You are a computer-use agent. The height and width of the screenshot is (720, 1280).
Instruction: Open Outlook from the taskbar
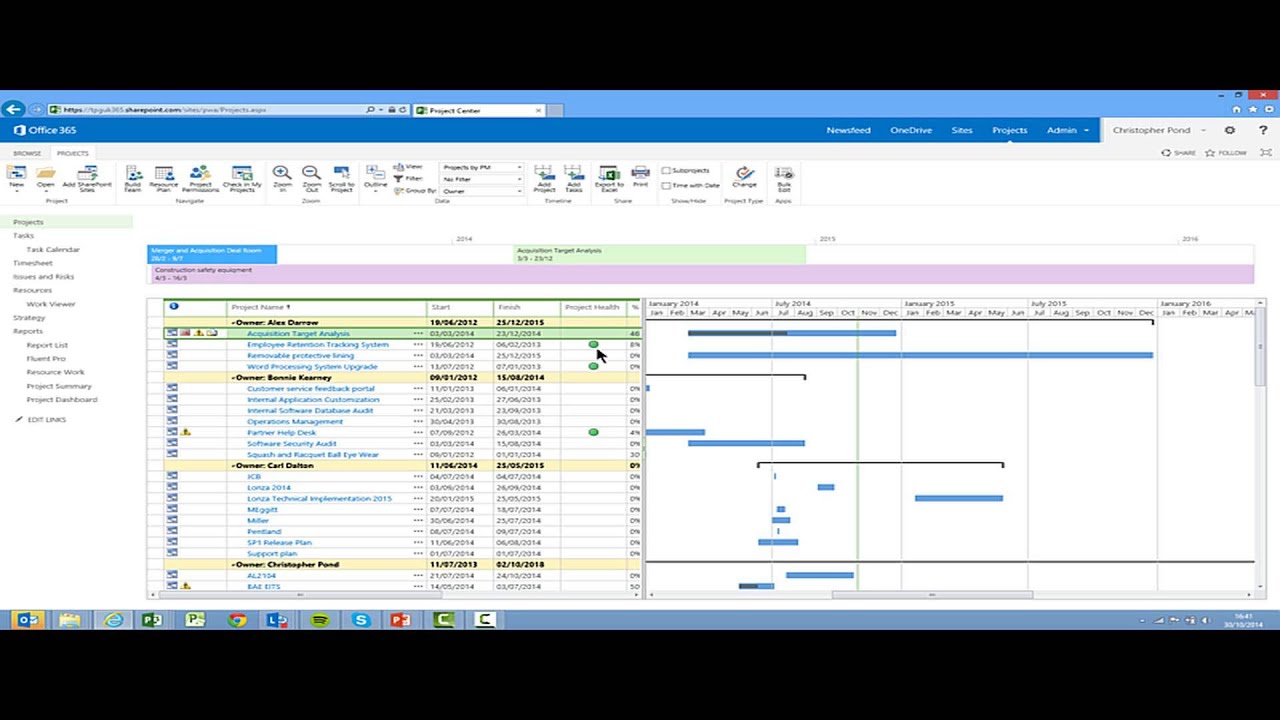[x=28, y=620]
